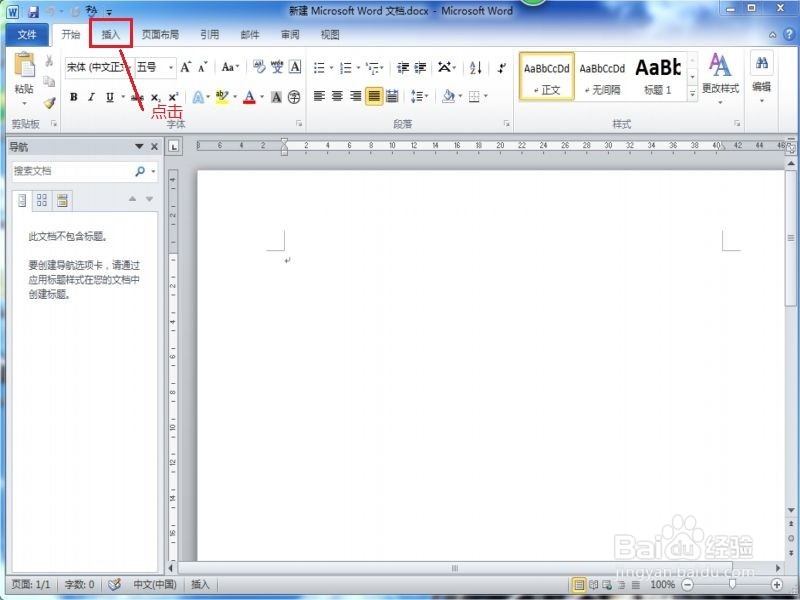Click the Center alignment icon
This screenshot has height=600, width=800.
click(x=337, y=96)
